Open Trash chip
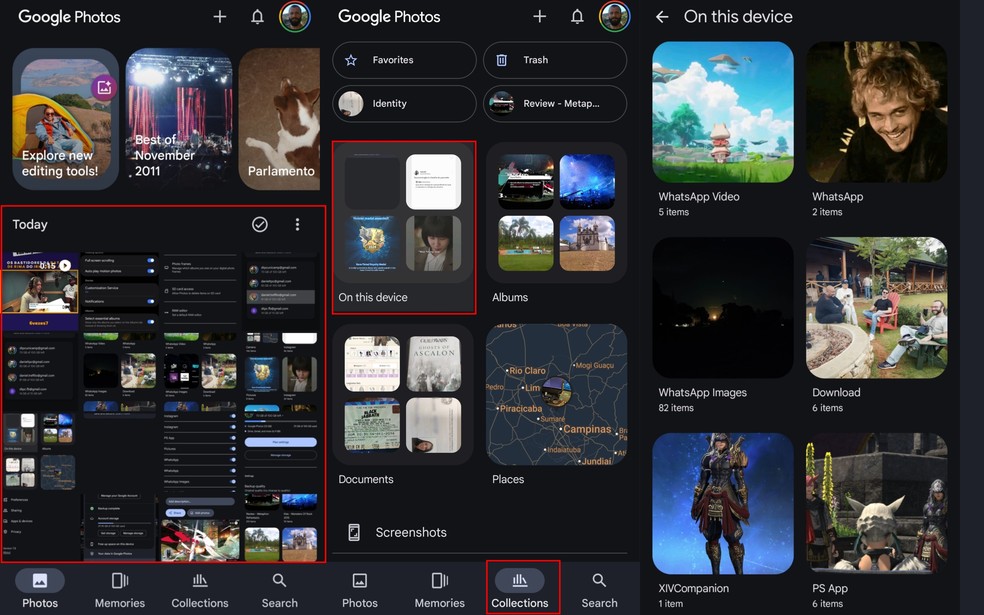The width and height of the screenshot is (984, 615). (555, 60)
